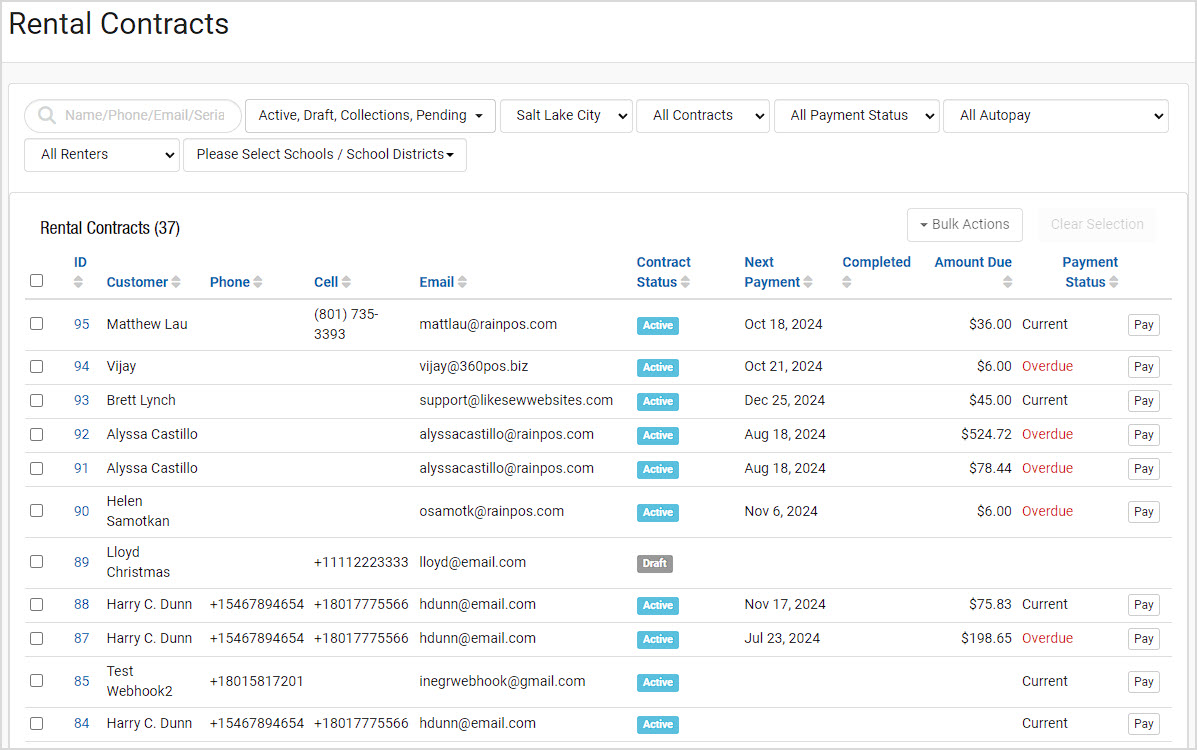Open contract ID 84 link
The image size is (1197, 750).
82,723
